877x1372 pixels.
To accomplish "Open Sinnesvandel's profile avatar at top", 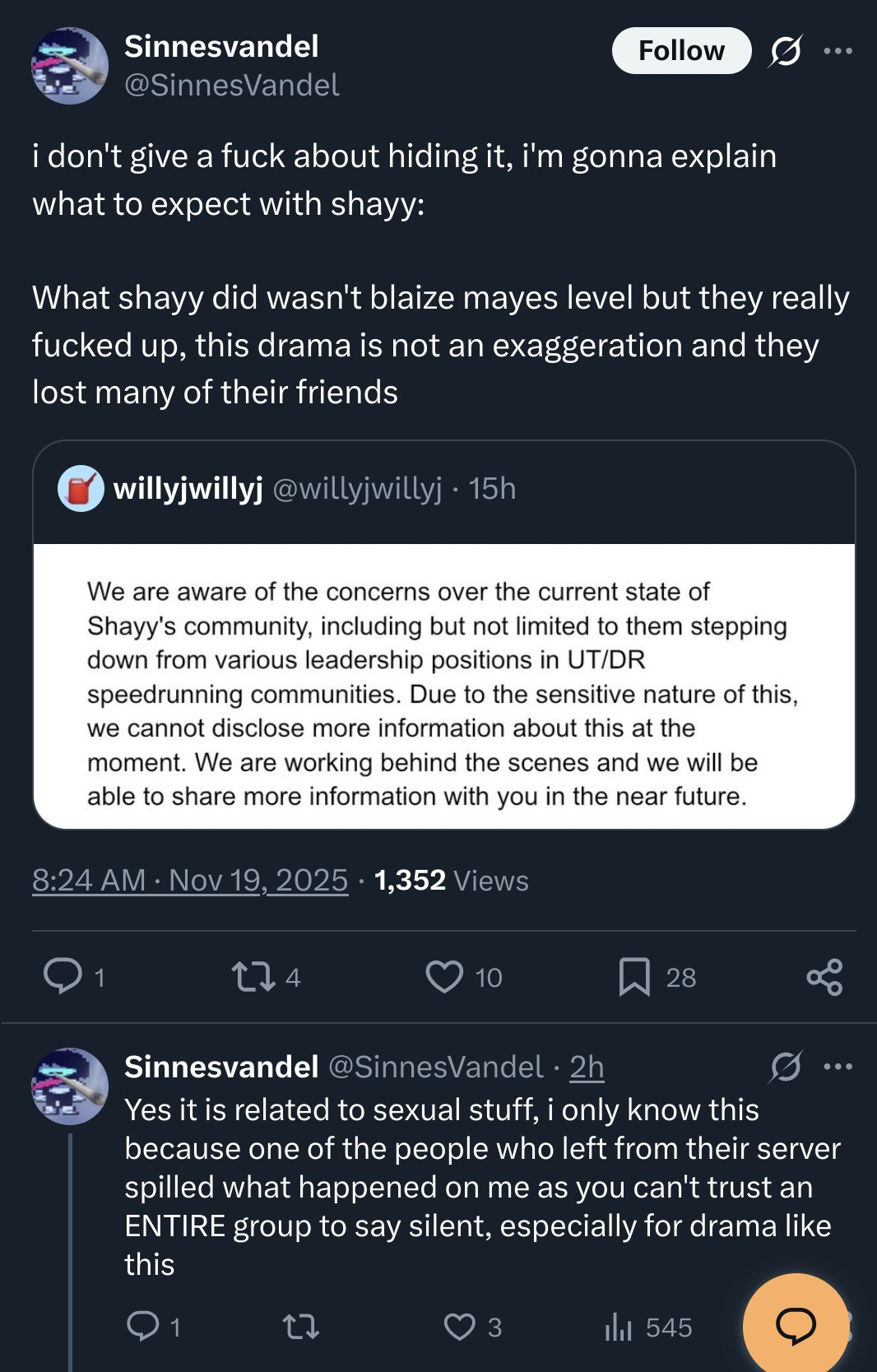I will point(70,66).
